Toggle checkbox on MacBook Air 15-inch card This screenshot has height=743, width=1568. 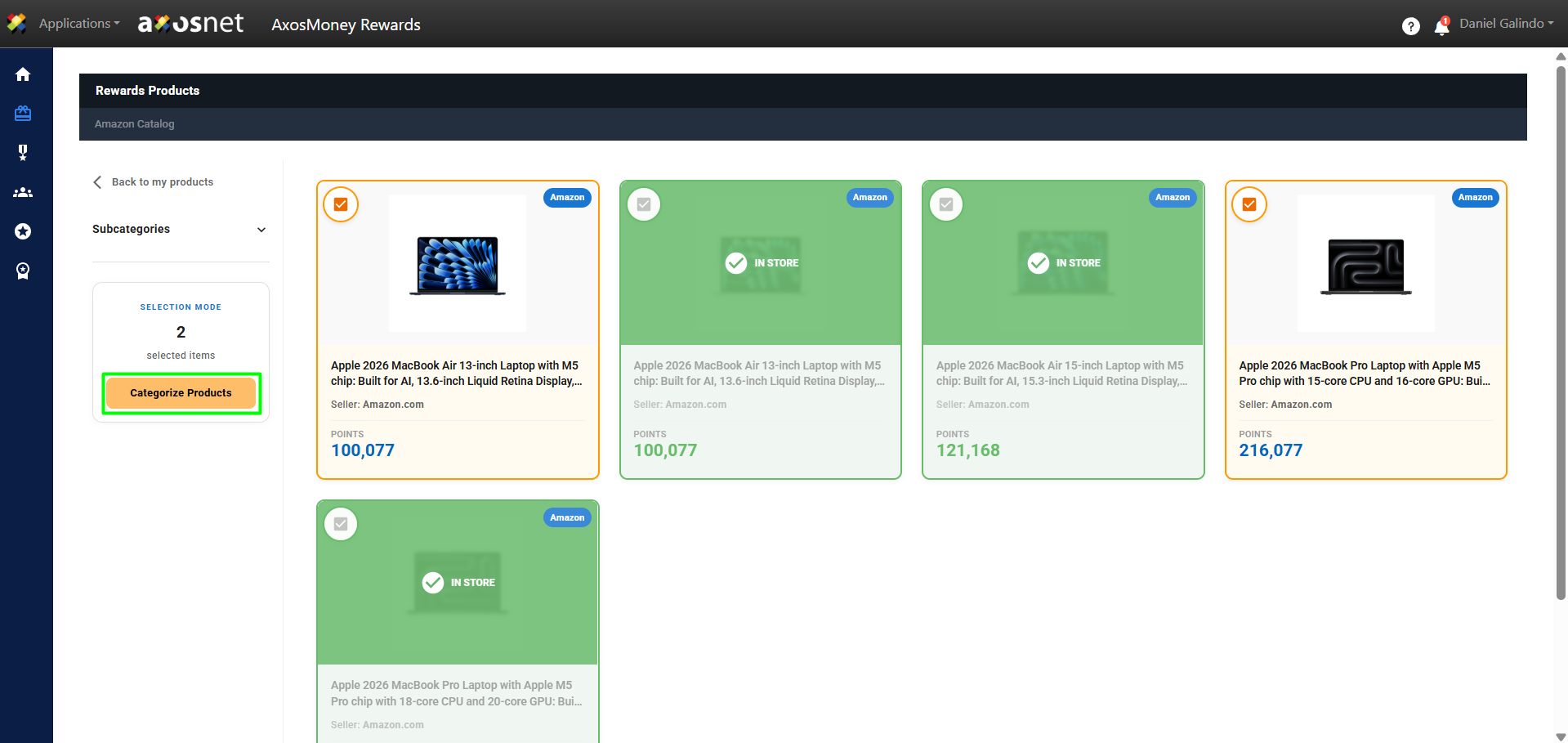[x=946, y=204]
